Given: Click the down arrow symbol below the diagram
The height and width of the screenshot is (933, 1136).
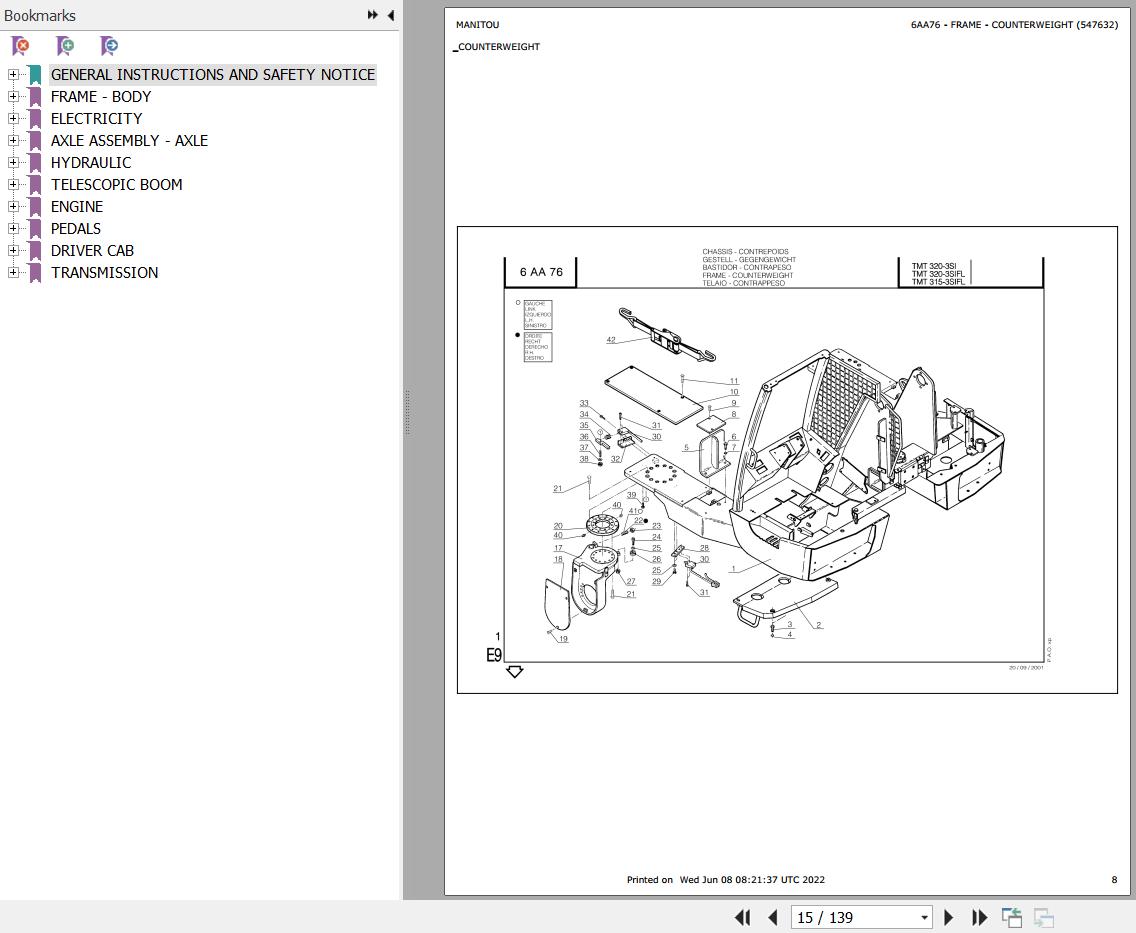Looking at the screenshot, I should pos(514,671).
